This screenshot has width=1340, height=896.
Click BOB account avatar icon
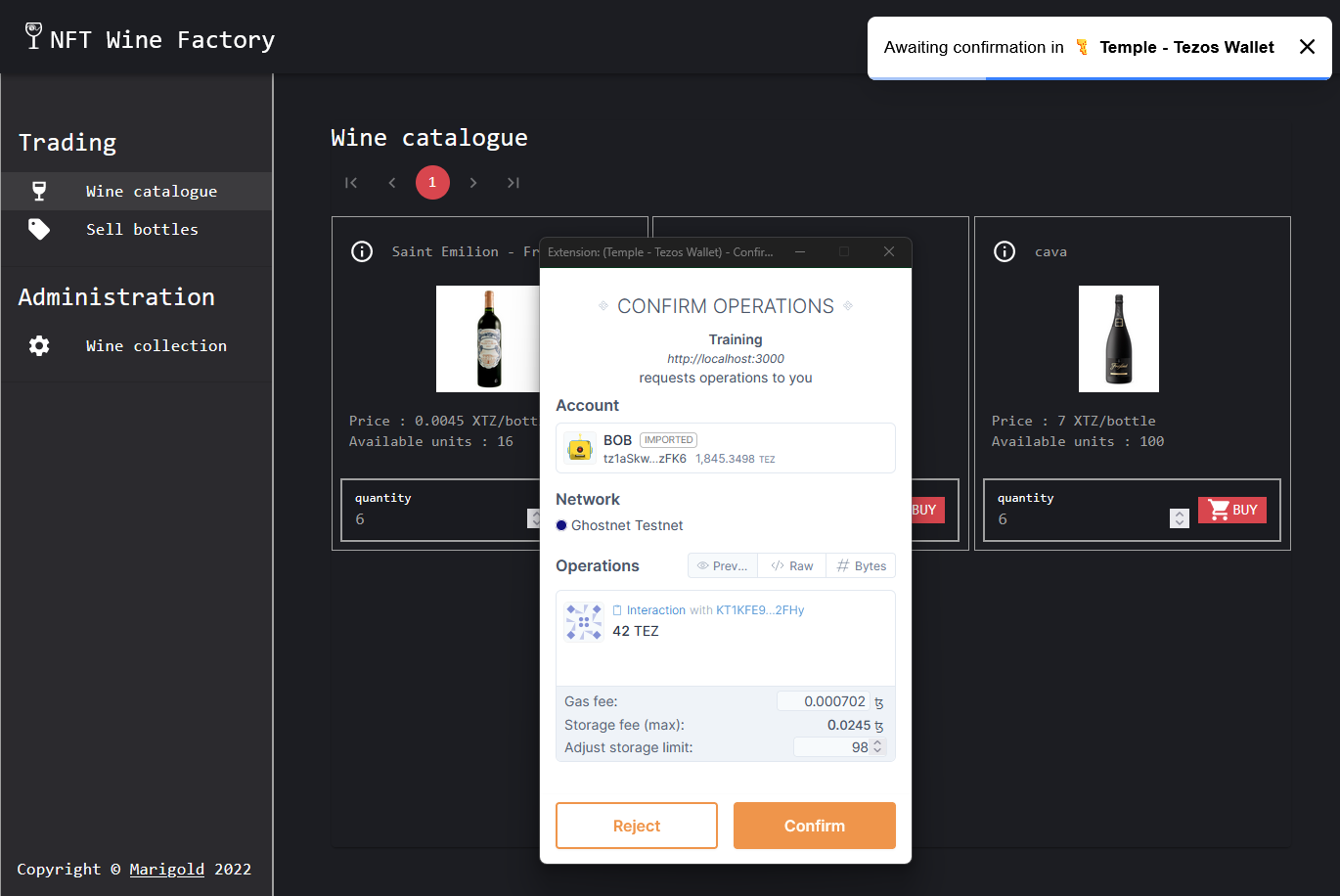[x=580, y=449]
